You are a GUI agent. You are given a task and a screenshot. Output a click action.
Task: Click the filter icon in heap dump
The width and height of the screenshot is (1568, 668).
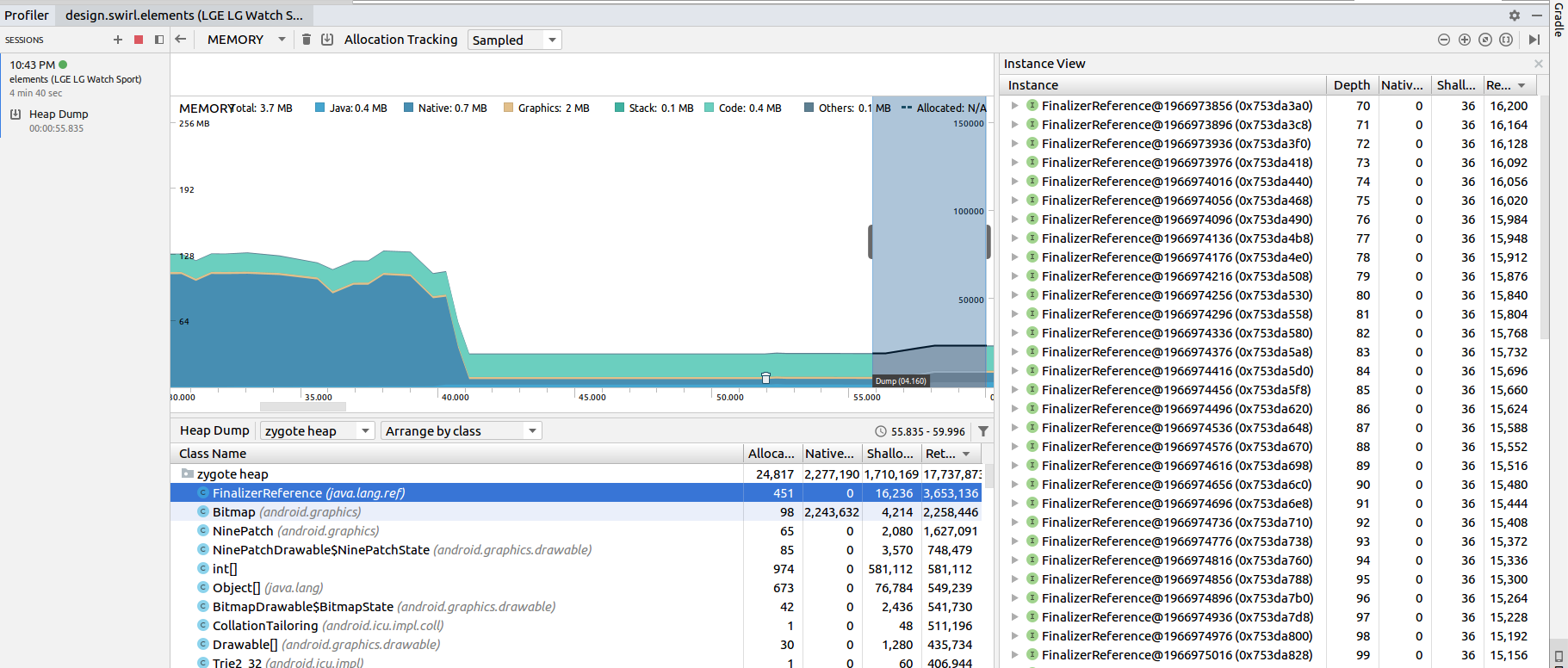pyautogui.click(x=983, y=431)
